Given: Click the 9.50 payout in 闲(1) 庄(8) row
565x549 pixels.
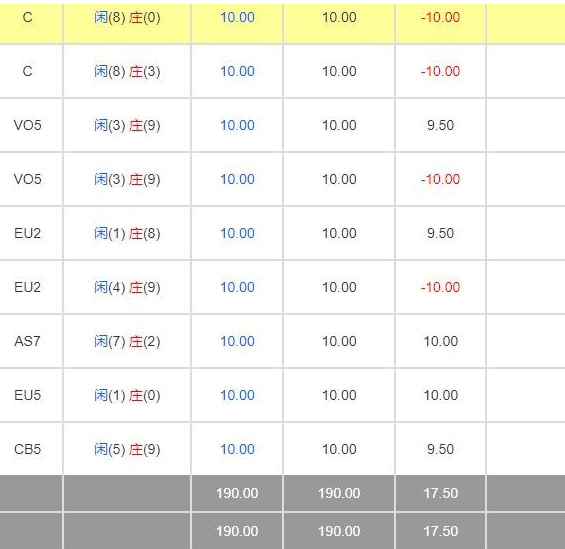Looking at the screenshot, I should click(x=440, y=233).
